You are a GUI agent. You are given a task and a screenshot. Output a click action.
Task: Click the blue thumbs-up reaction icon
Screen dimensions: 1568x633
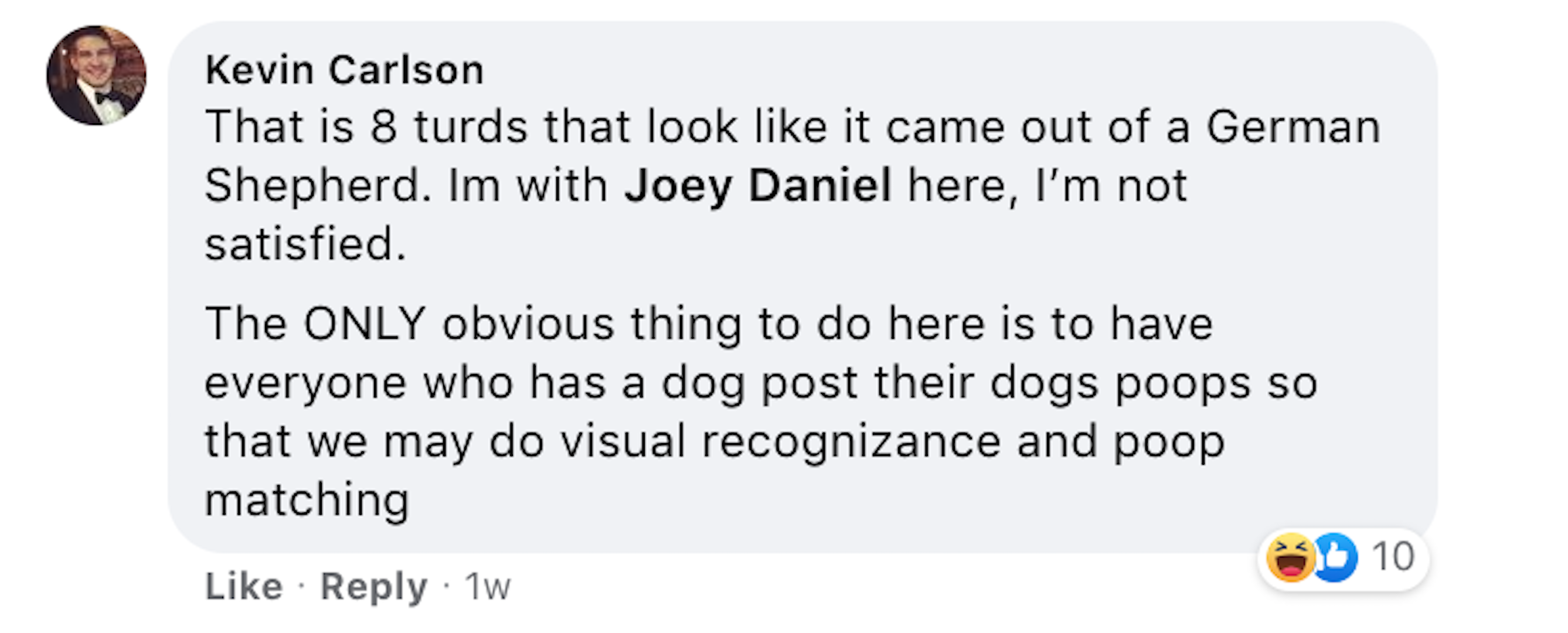point(1335,557)
